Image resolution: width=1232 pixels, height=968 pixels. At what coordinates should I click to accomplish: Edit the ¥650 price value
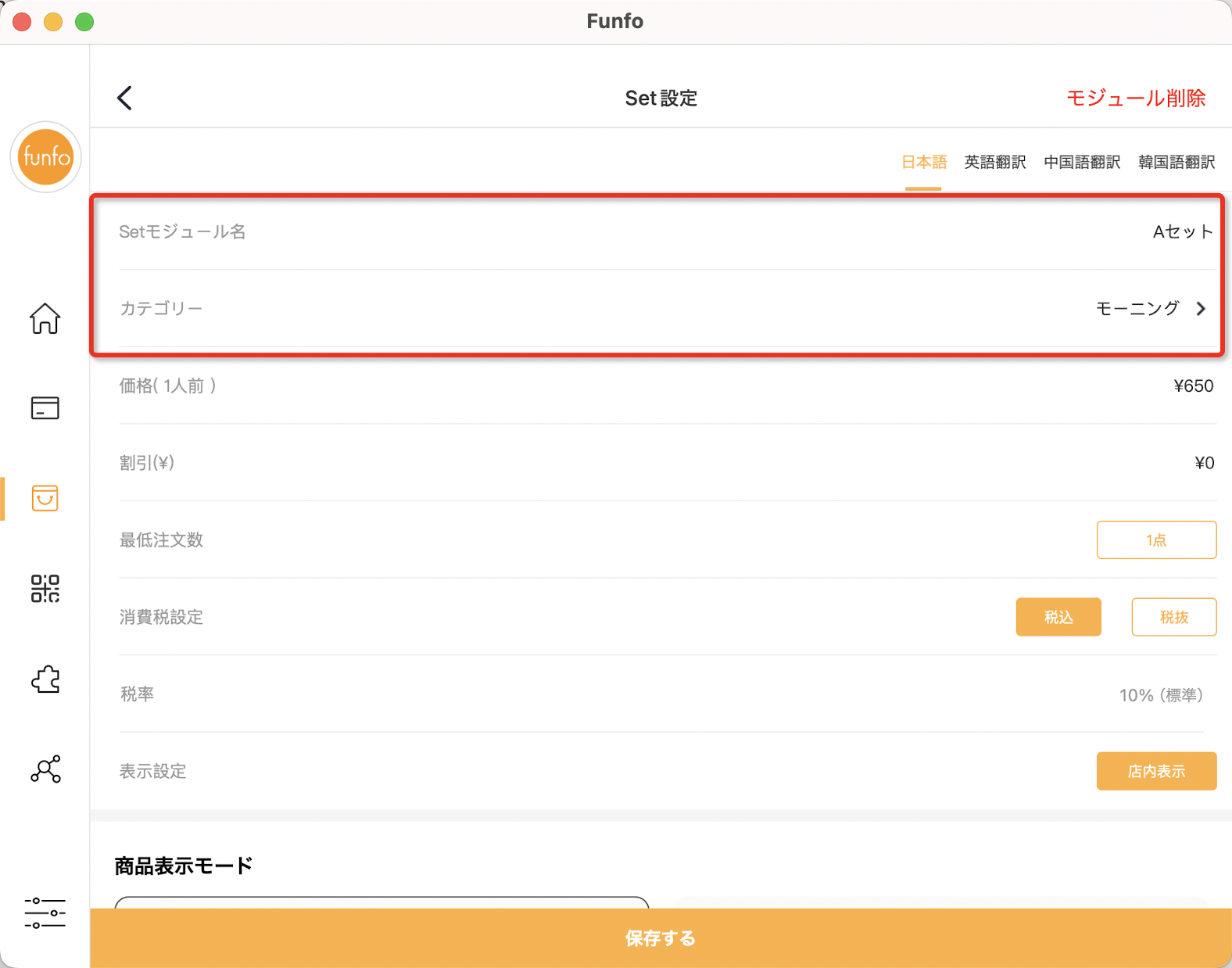pyautogui.click(x=1194, y=385)
